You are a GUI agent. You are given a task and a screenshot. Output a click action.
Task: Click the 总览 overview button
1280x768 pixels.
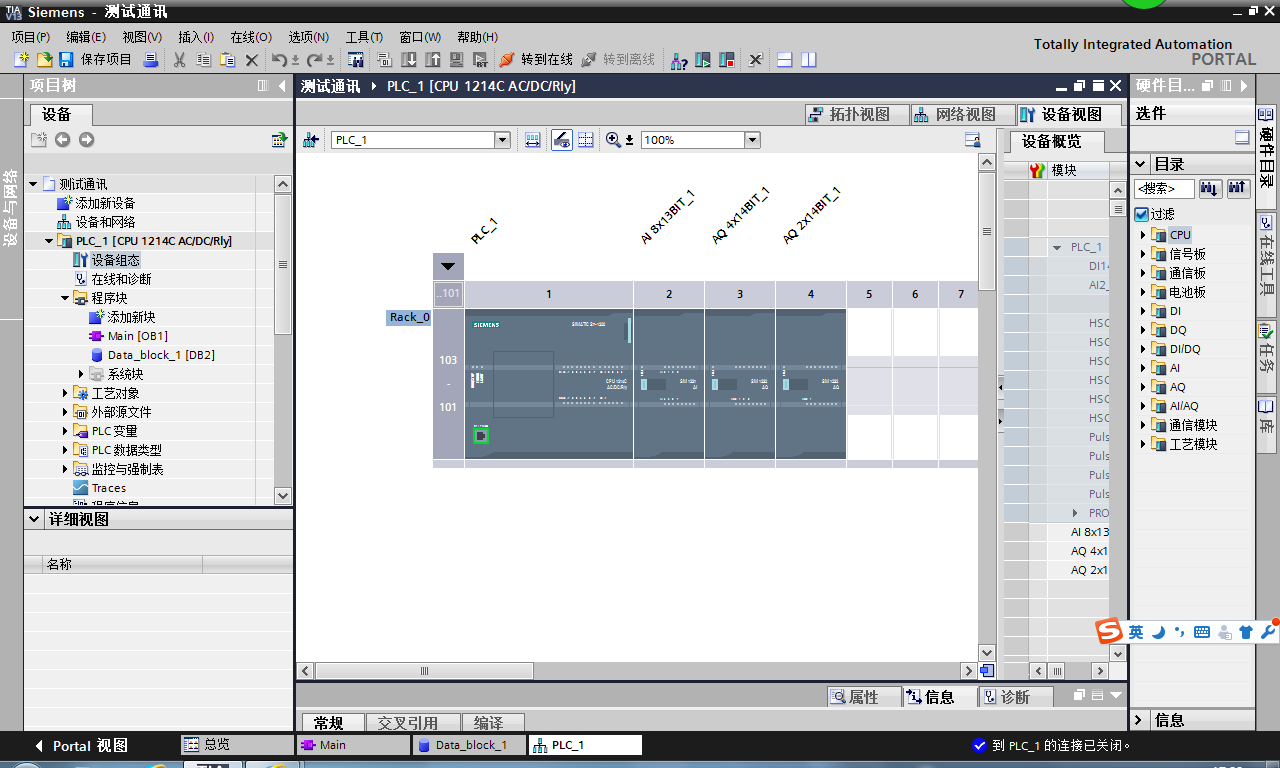tap(237, 745)
